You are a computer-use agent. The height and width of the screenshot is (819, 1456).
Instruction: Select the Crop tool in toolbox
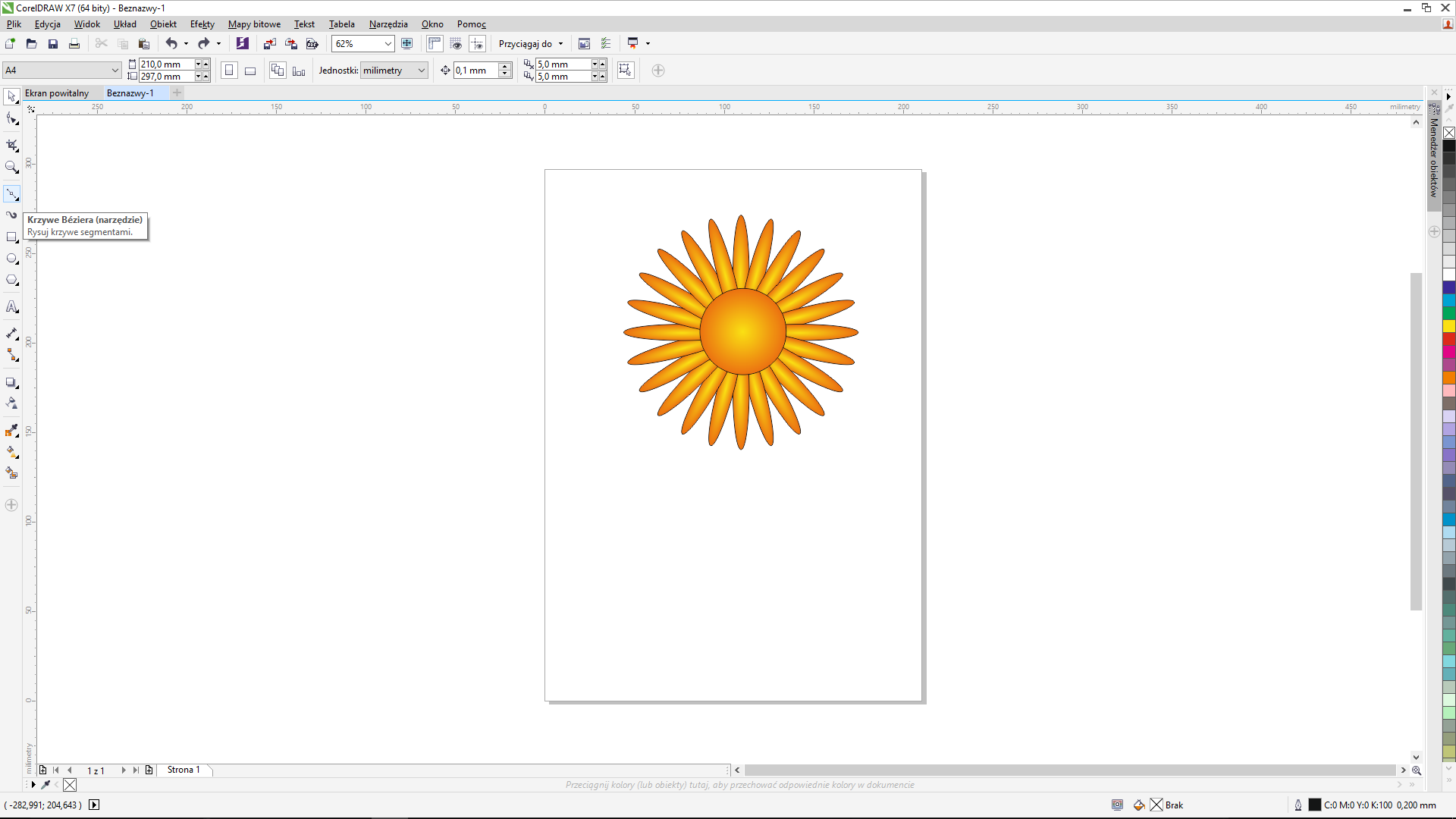[x=11, y=144]
